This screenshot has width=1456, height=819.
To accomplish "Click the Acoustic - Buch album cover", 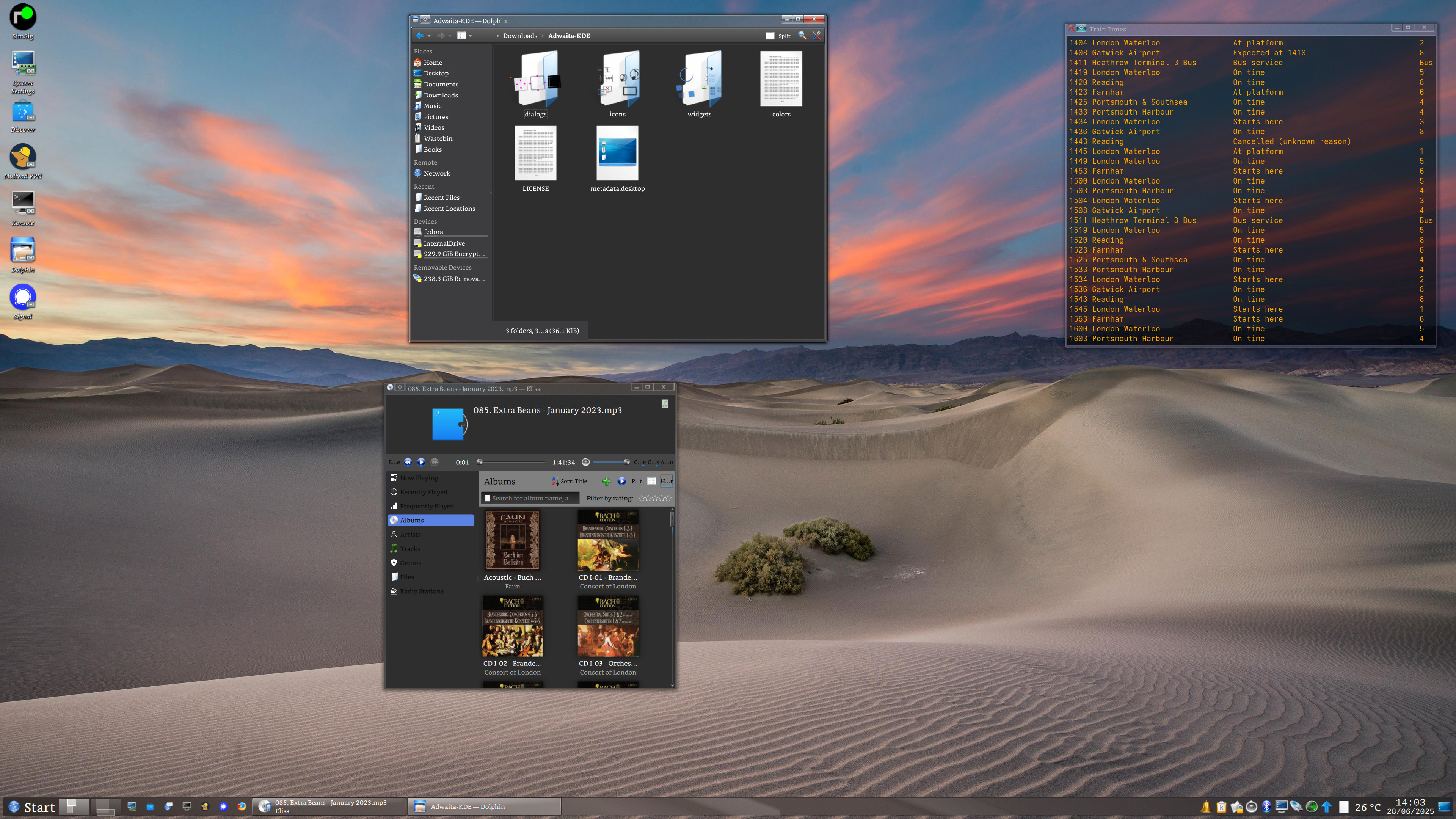I will 513,540.
